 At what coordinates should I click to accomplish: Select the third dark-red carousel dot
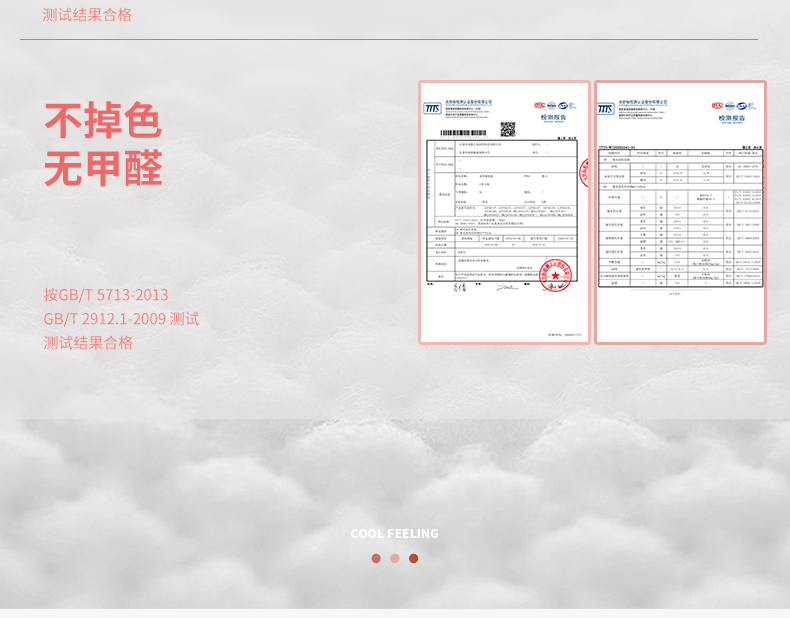click(x=414, y=558)
